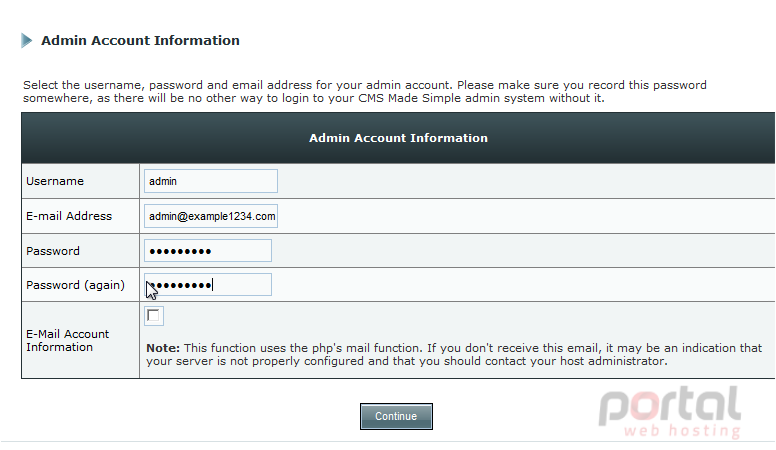Click the Admin Account Information page heading

point(140,41)
